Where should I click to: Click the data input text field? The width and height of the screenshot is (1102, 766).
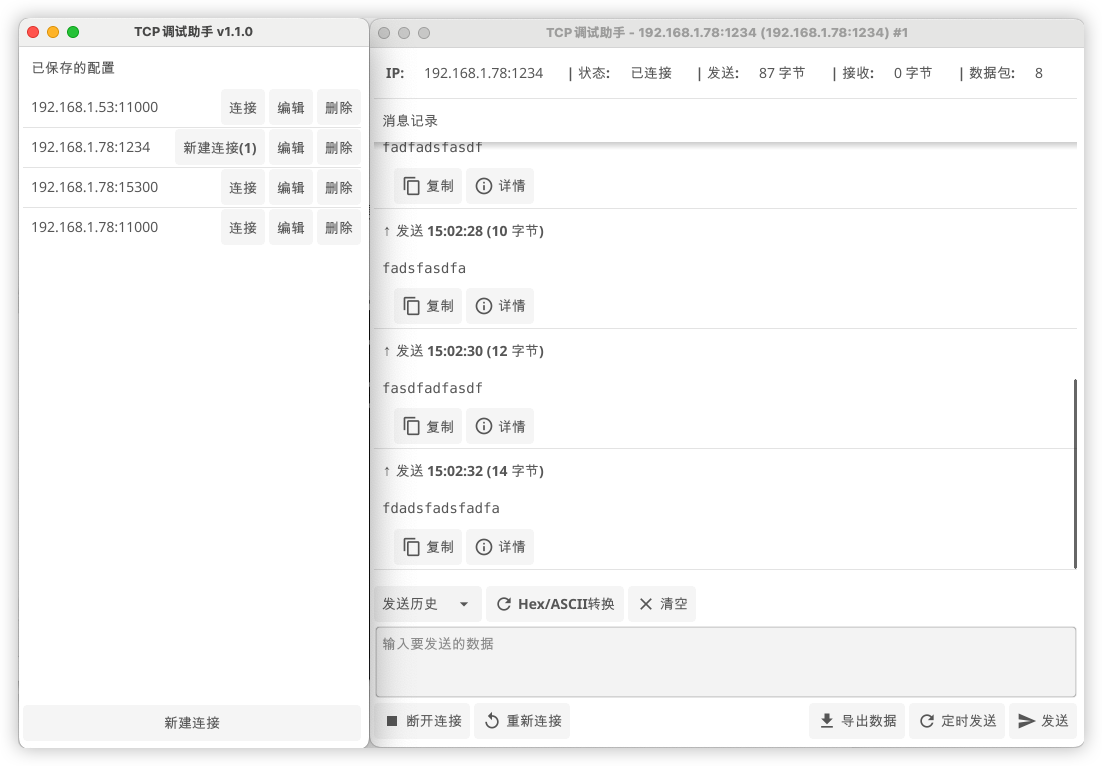[x=725, y=661]
